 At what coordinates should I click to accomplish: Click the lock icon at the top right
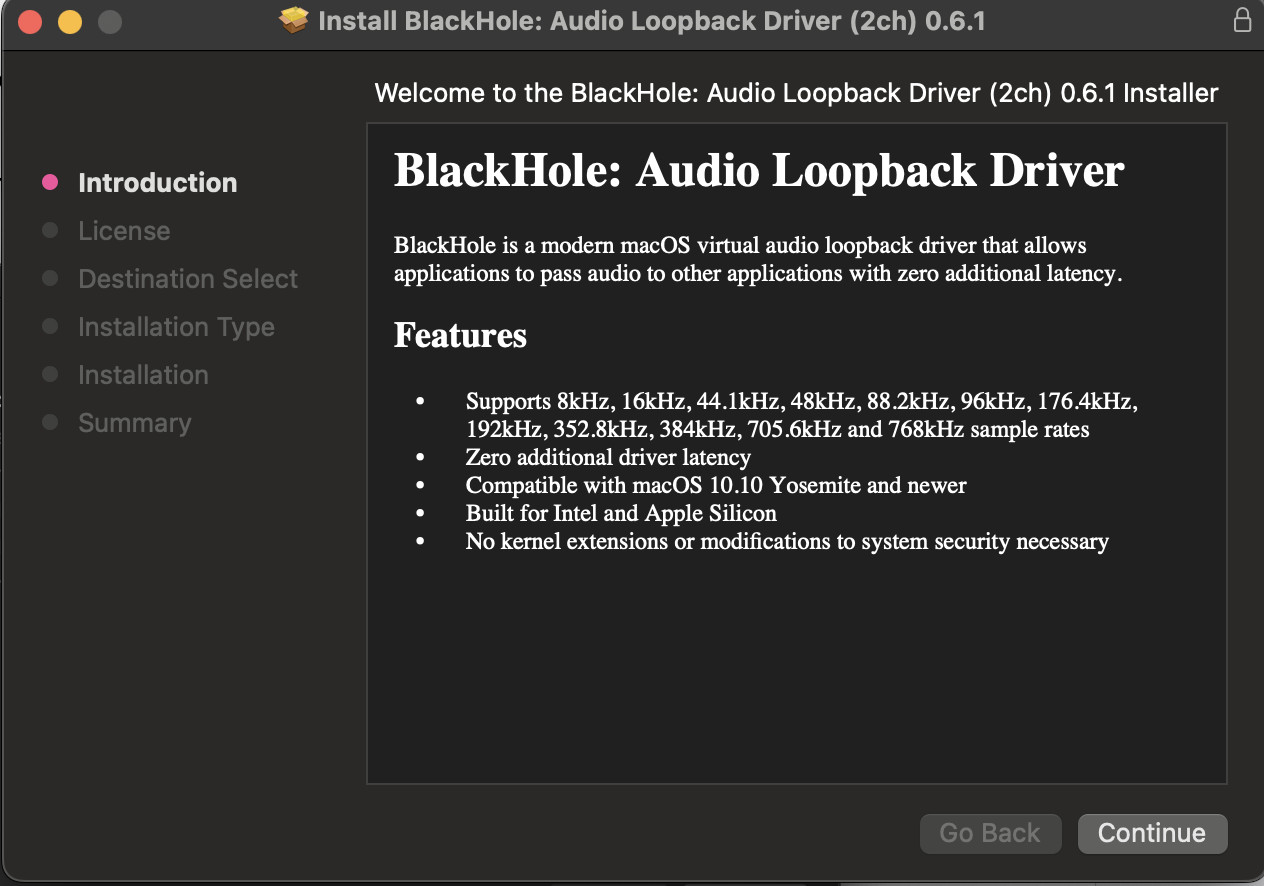point(1243,19)
